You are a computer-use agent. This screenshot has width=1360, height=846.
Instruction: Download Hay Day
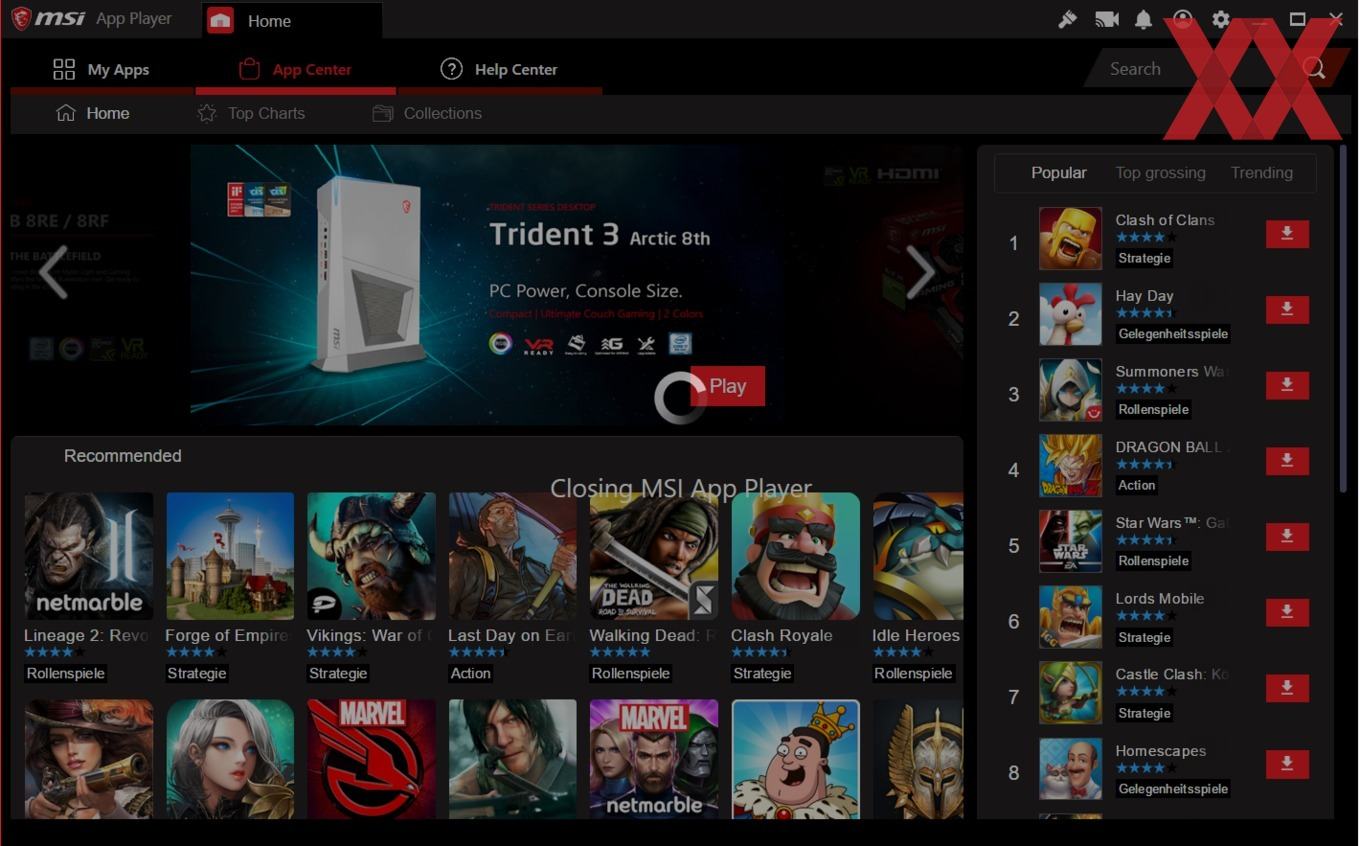click(1287, 310)
